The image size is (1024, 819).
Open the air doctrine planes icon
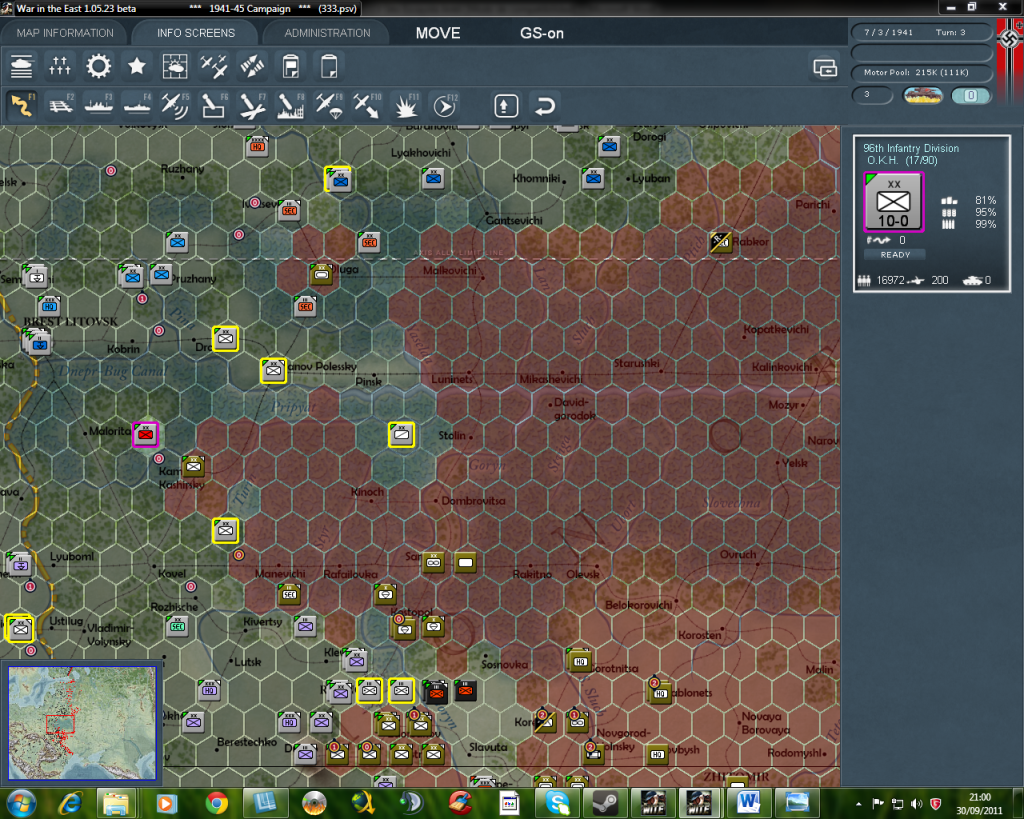pos(214,66)
